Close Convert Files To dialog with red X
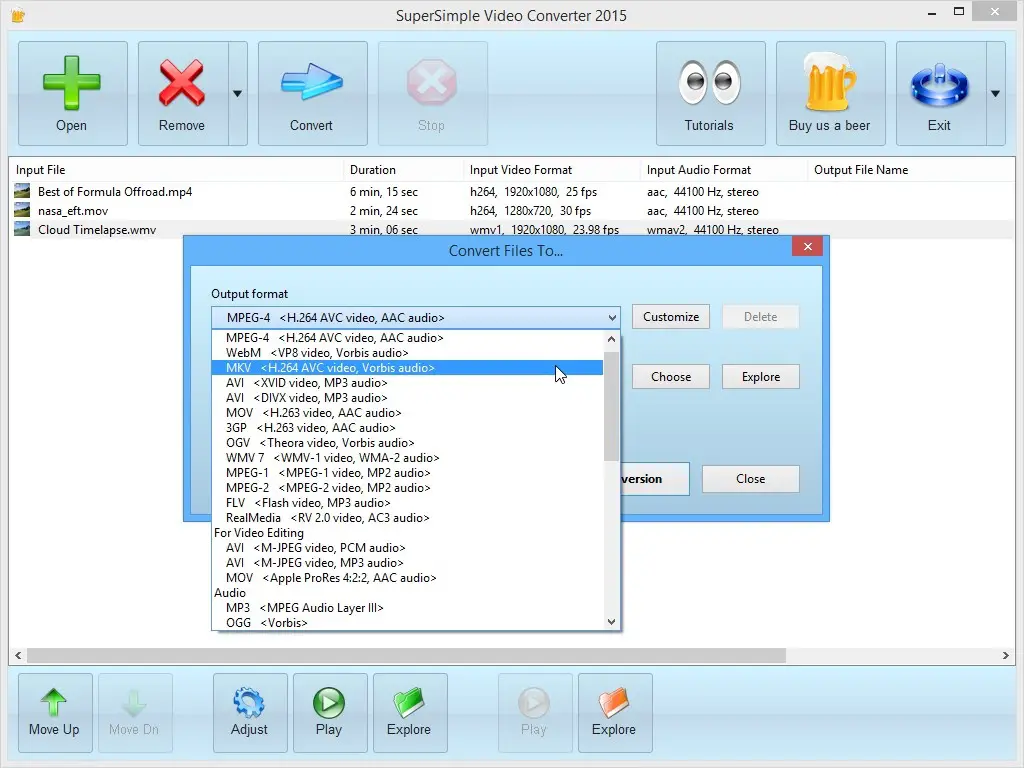The image size is (1024, 768). 807,246
